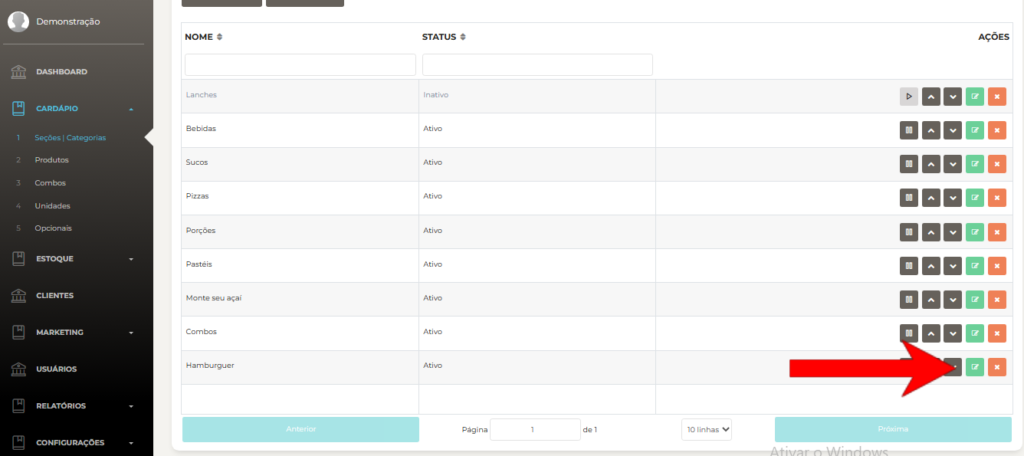Pause the Pastéis category status
Image resolution: width=1024 pixels, height=456 pixels.
908,266
